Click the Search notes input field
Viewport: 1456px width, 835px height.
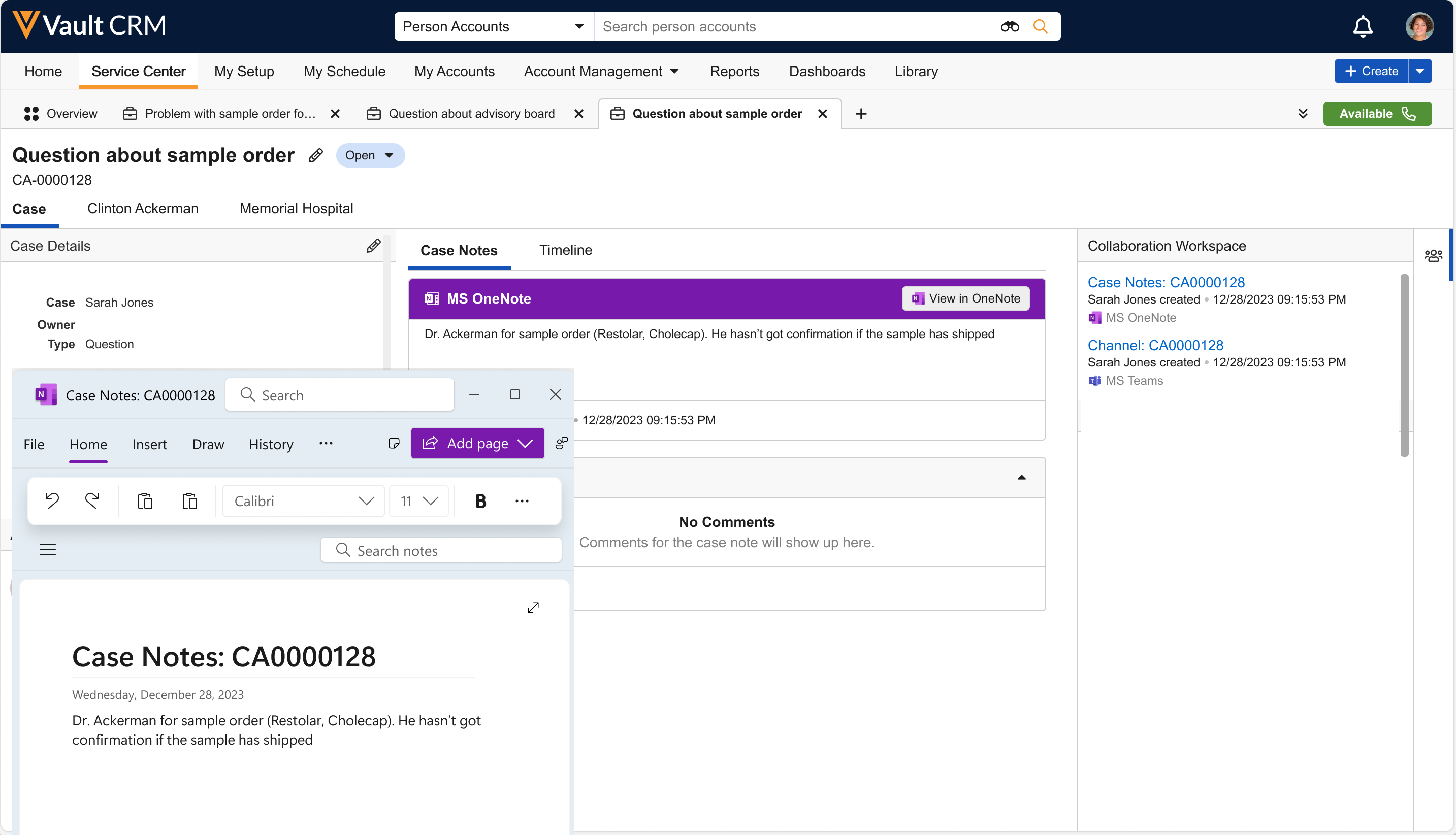(442, 550)
